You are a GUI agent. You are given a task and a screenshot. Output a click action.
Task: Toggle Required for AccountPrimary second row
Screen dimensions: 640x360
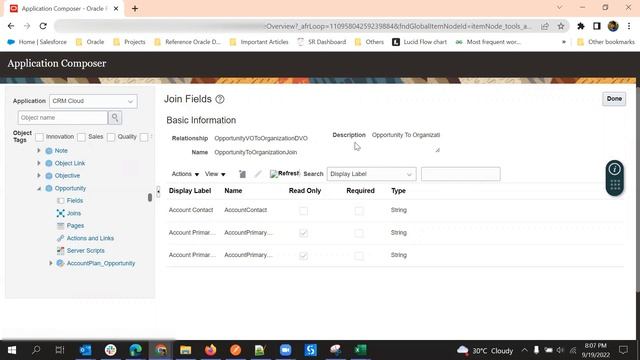coord(359,233)
